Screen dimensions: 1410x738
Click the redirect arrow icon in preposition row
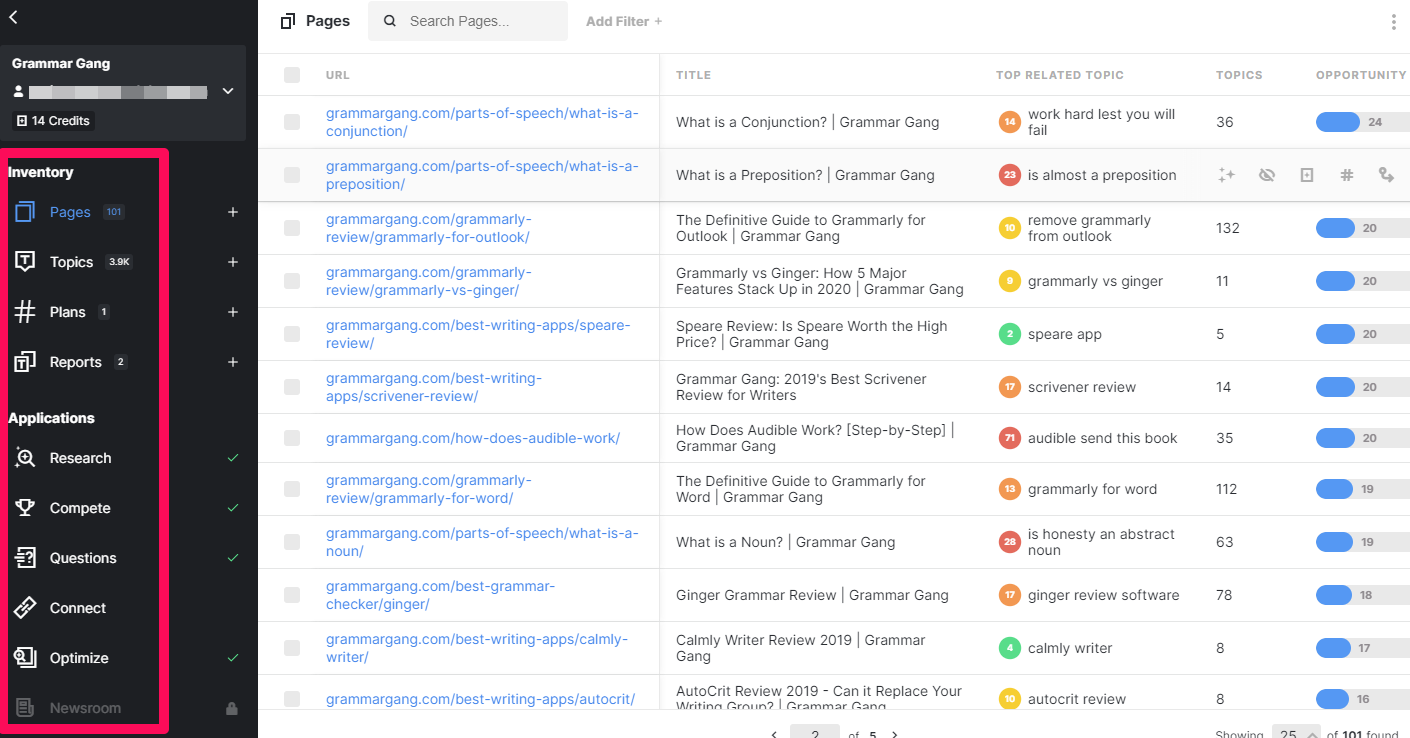(1386, 175)
